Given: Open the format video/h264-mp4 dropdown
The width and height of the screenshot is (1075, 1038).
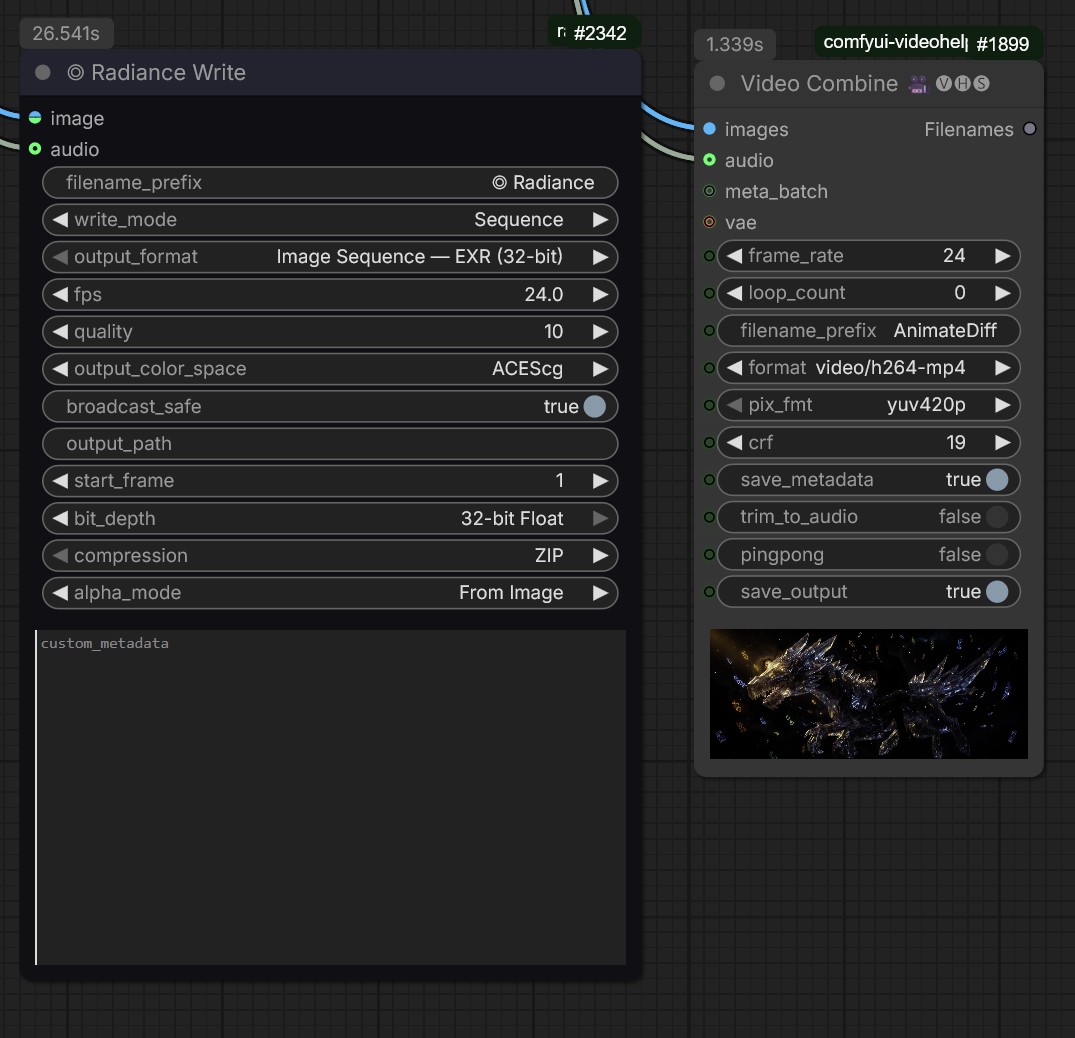Looking at the screenshot, I should 869,367.
